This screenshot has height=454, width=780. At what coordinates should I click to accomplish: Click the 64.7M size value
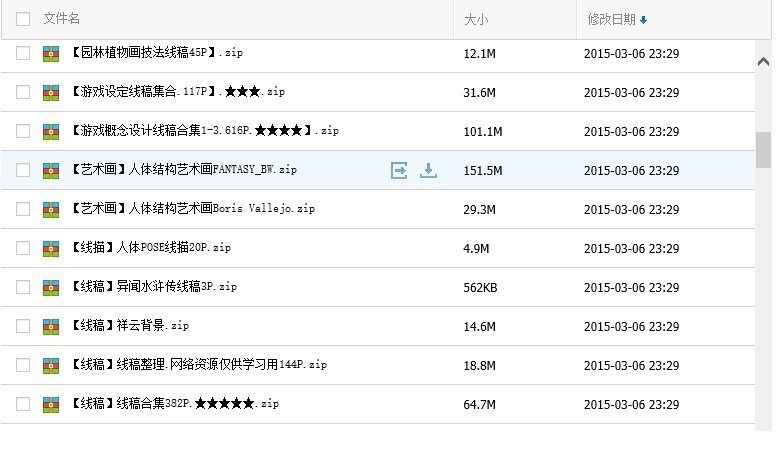pyautogui.click(x=480, y=405)
